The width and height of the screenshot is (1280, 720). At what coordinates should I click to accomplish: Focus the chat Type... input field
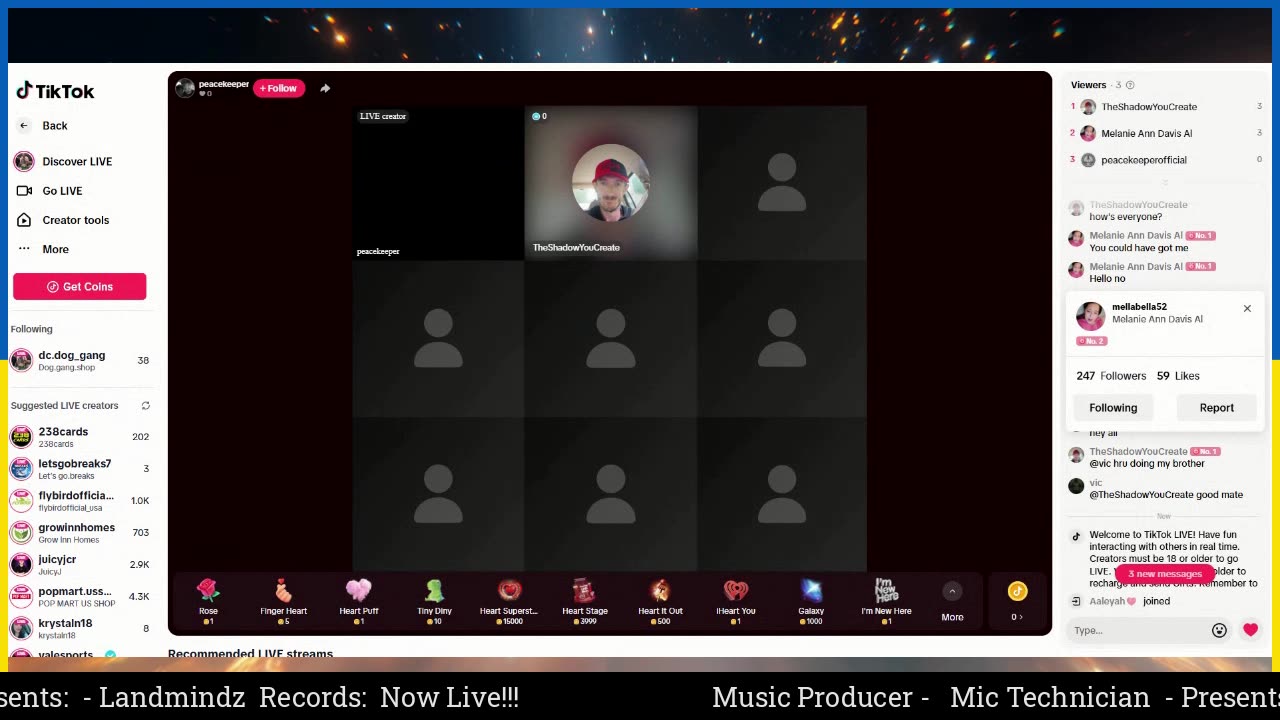coord(1135,631)
